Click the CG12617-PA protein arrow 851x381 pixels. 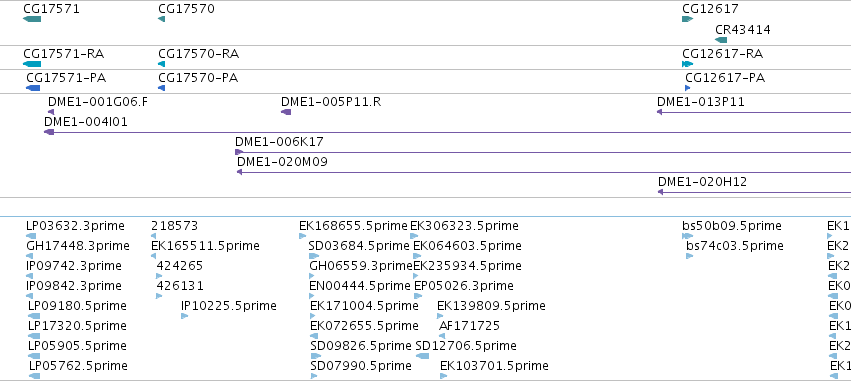point(688,88)
